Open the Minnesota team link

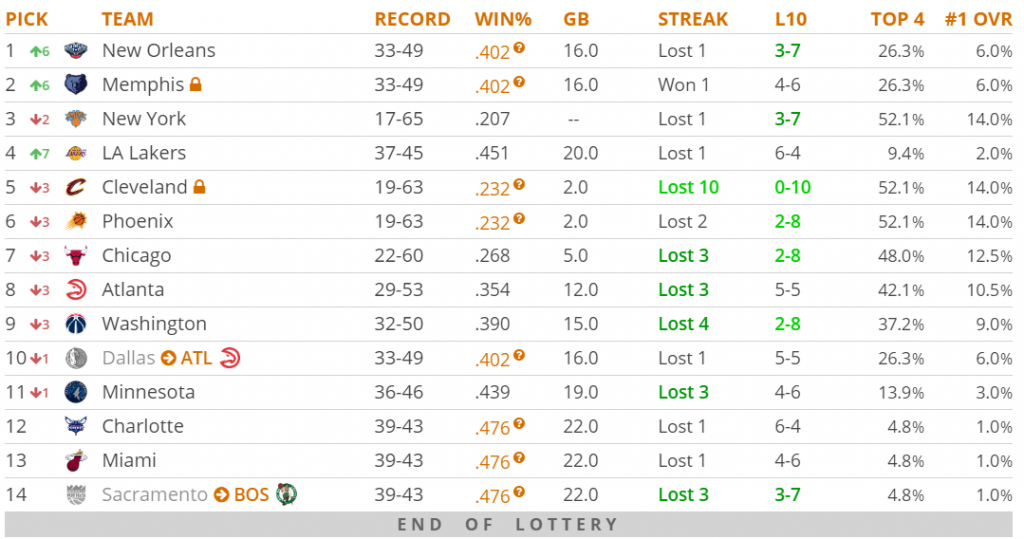pos(148,392)
